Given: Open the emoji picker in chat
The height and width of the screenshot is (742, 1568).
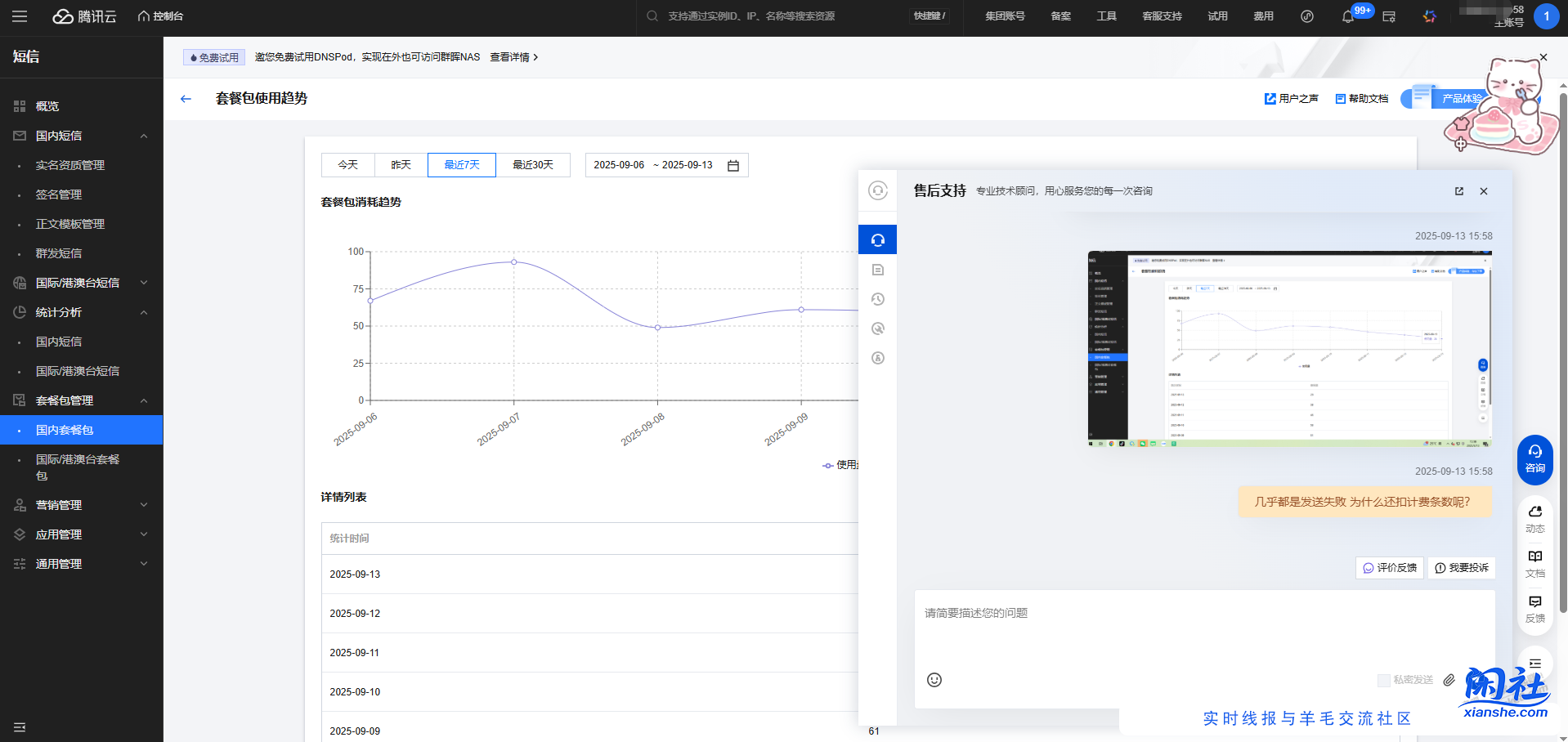Looking at the screenshot, I should point(934,680).
